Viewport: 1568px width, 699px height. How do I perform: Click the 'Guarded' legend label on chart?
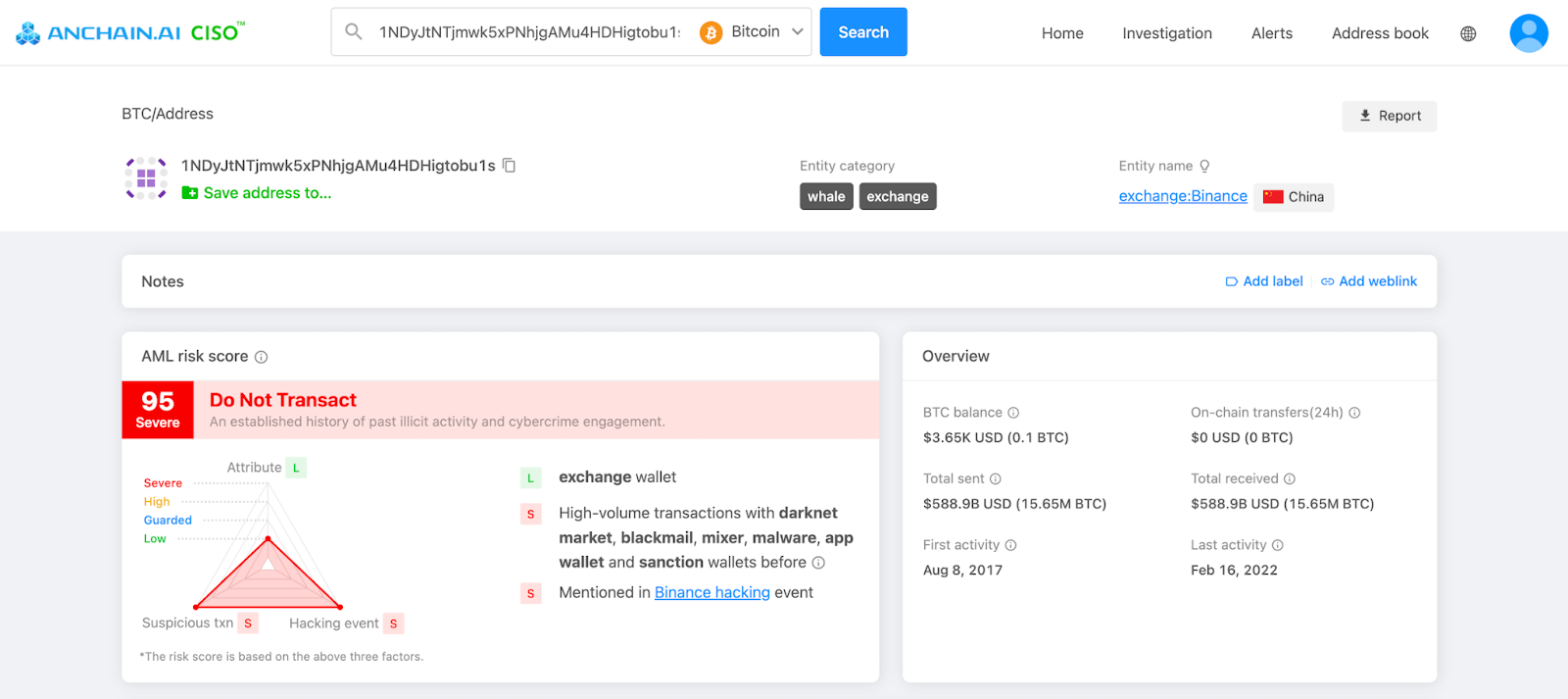point(168,521)
